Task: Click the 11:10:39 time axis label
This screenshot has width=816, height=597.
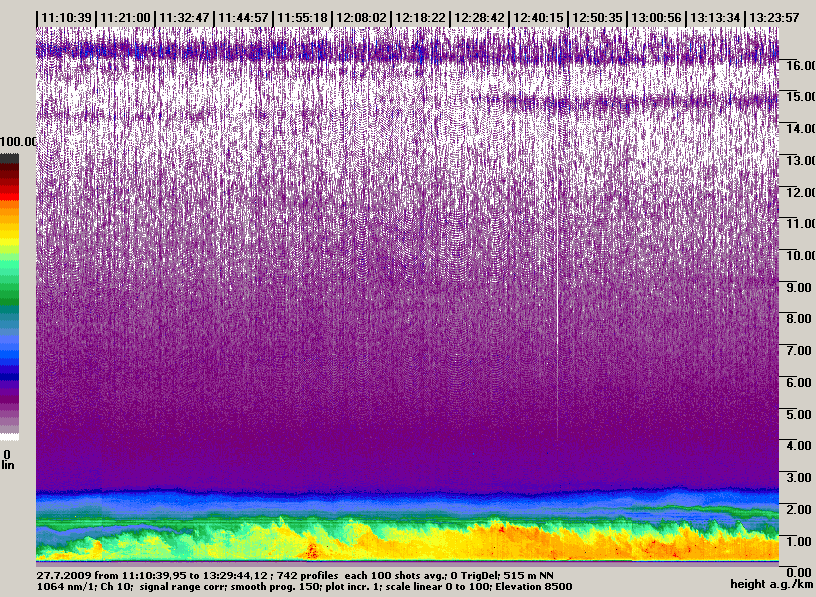Action: pos(66,18)
